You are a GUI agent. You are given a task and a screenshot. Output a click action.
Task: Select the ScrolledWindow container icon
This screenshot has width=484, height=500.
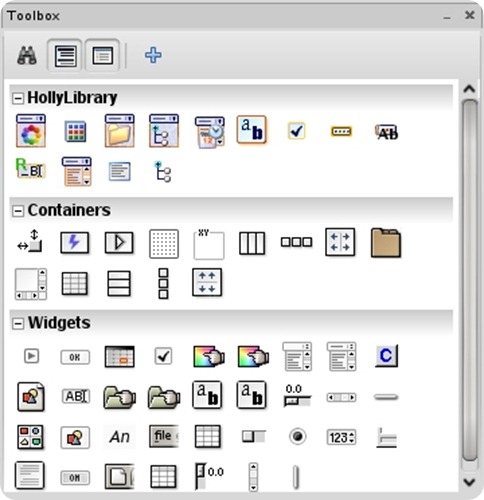pos(31,284)
